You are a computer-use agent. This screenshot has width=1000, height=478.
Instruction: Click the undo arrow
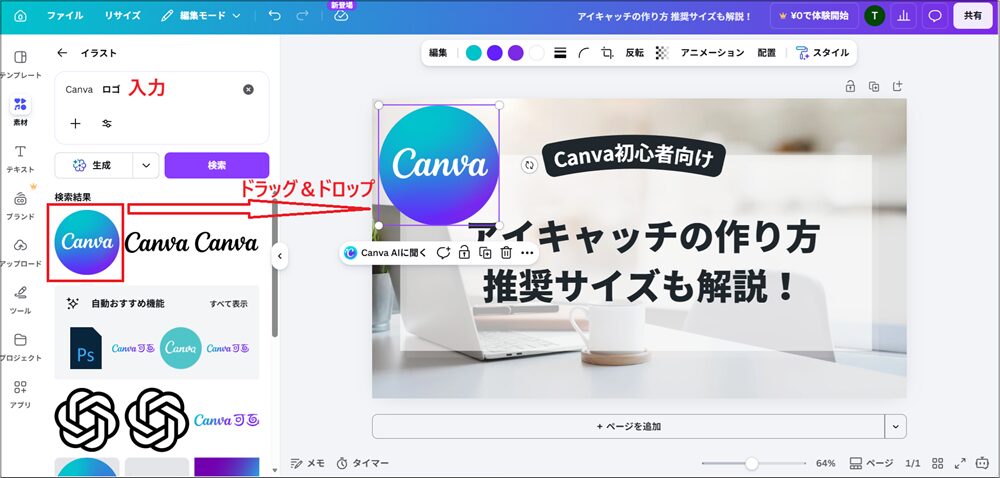pos(275,16)
